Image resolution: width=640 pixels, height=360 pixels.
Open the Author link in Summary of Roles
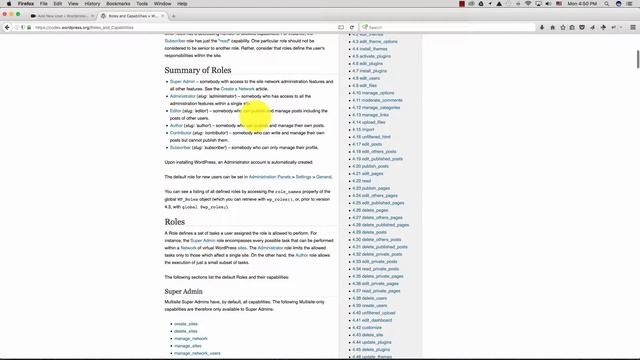(176, 126)
